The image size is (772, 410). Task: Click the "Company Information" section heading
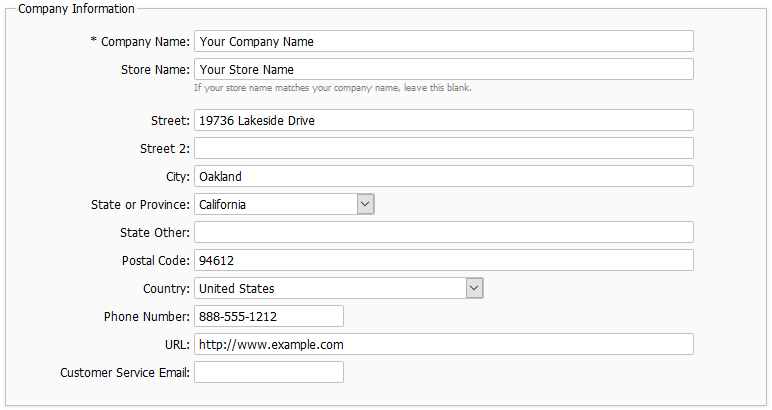pos(76,9)
